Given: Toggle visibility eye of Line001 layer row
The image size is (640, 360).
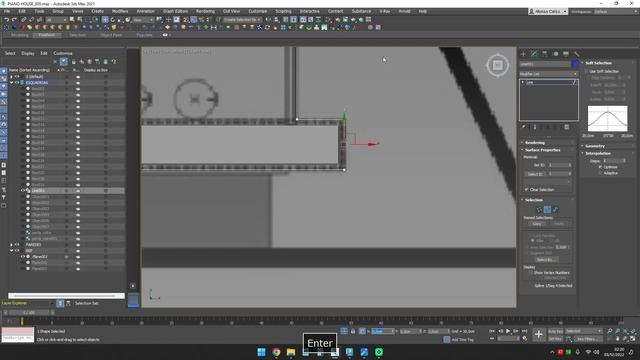Looking at the screenshot, I should [x=23, y=191].
